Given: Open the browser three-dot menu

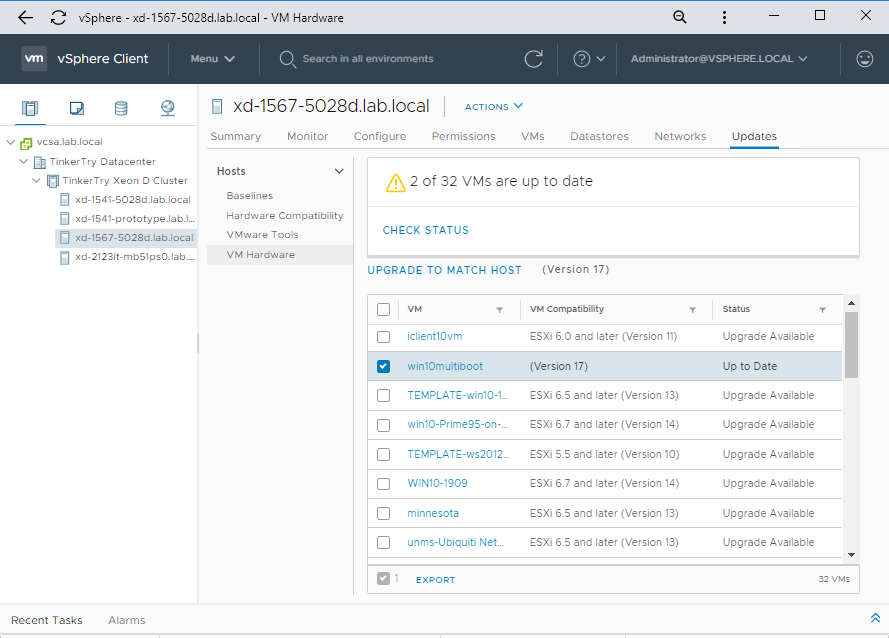Looking at the screenshot, I should point(724,17).
